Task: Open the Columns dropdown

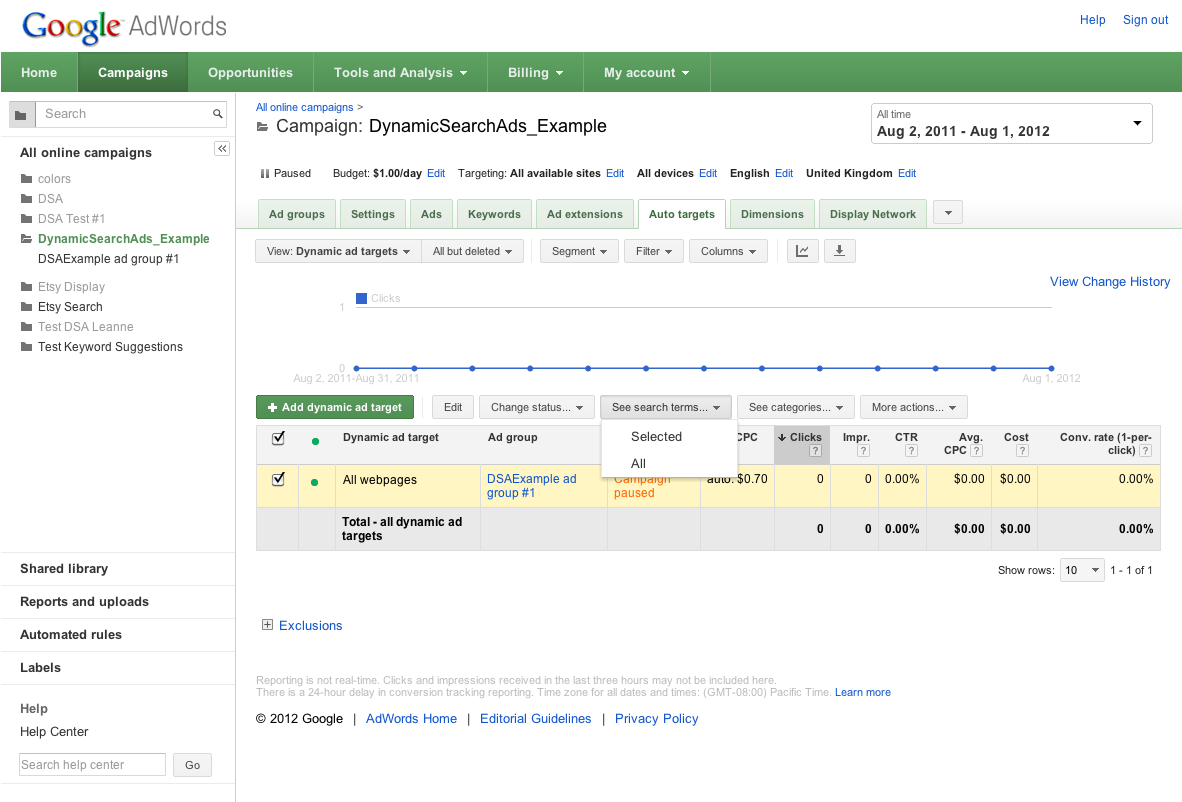Action: (x=728, y=251)
